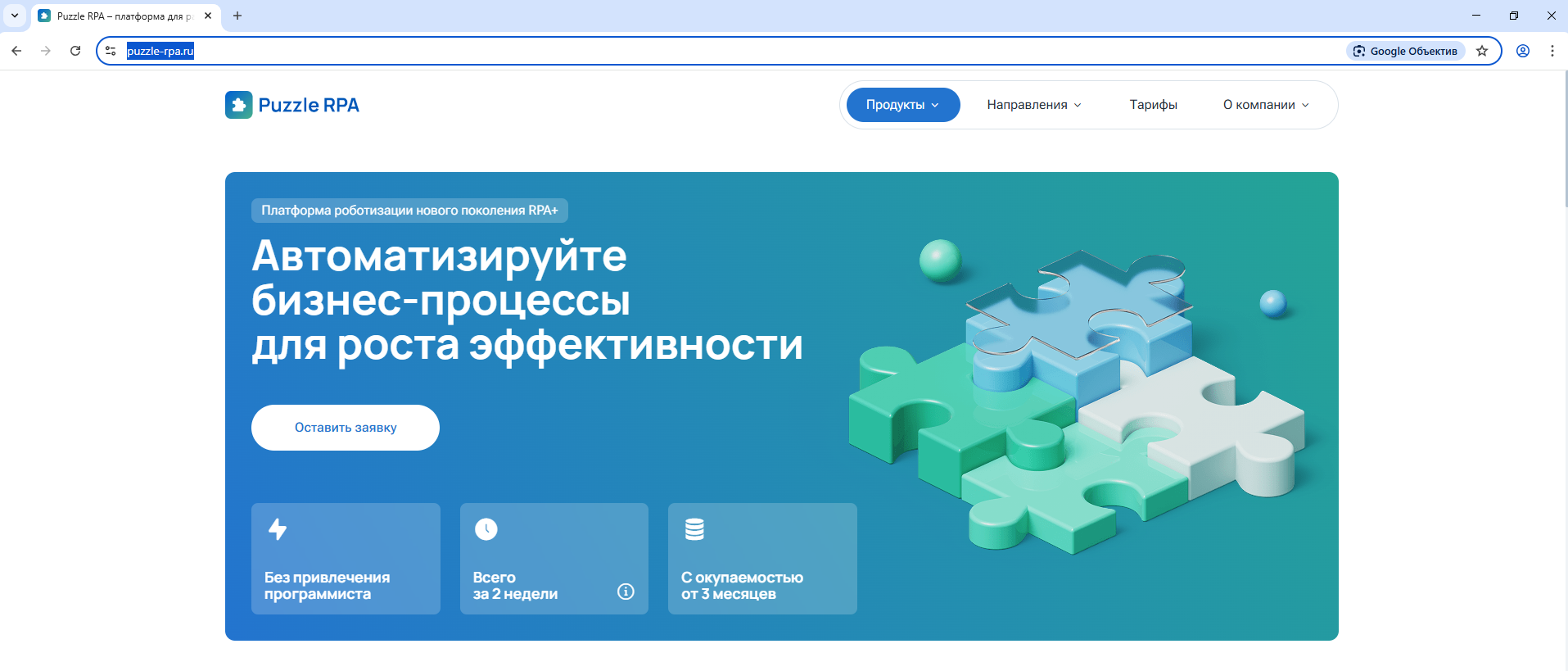1568x671 pixels.
Task: Expand the Продукты dropdown menu
Action: click(x=902, y=105)
